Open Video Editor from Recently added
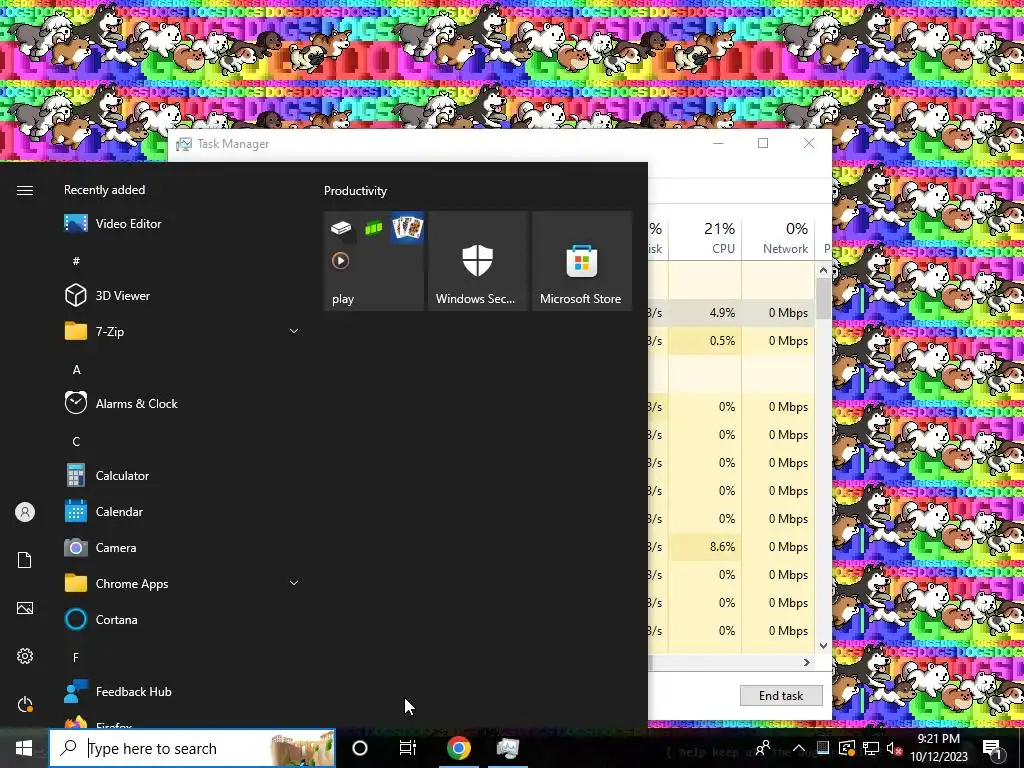Screen dimensions: 1024x768 [x=180, y=223]
